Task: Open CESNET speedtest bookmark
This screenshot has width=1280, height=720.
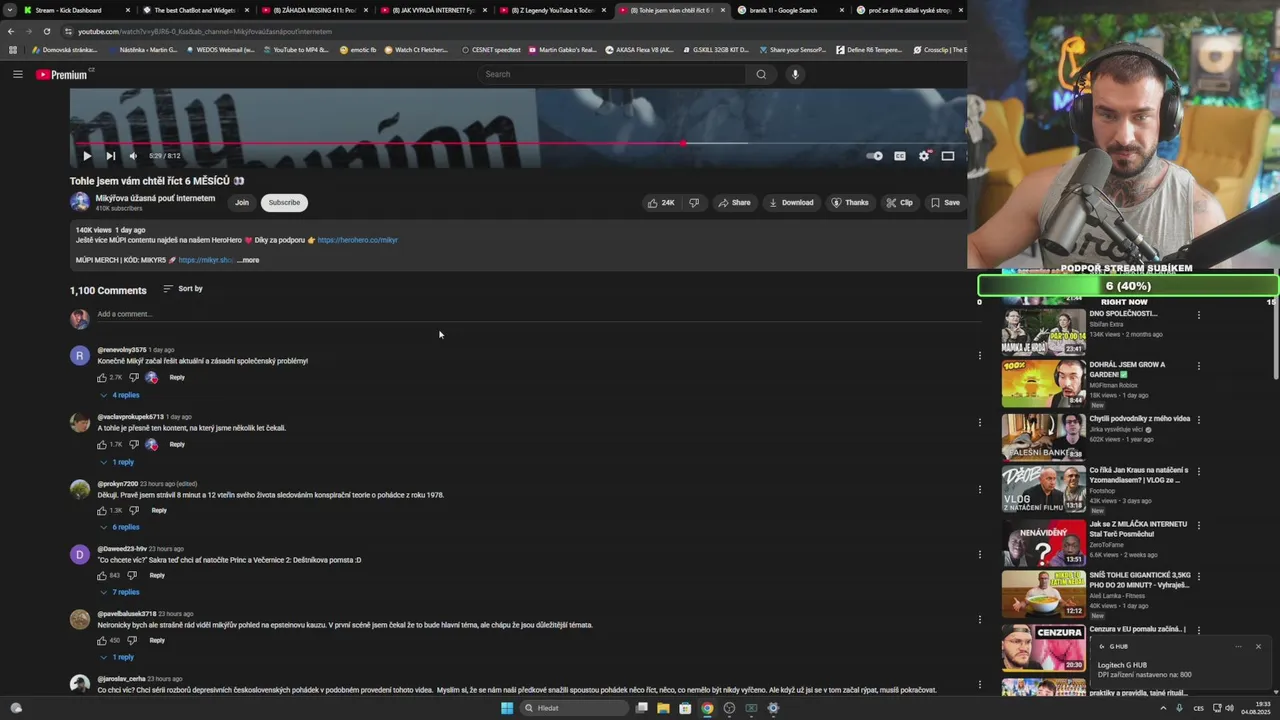Action: coord(491,50)
